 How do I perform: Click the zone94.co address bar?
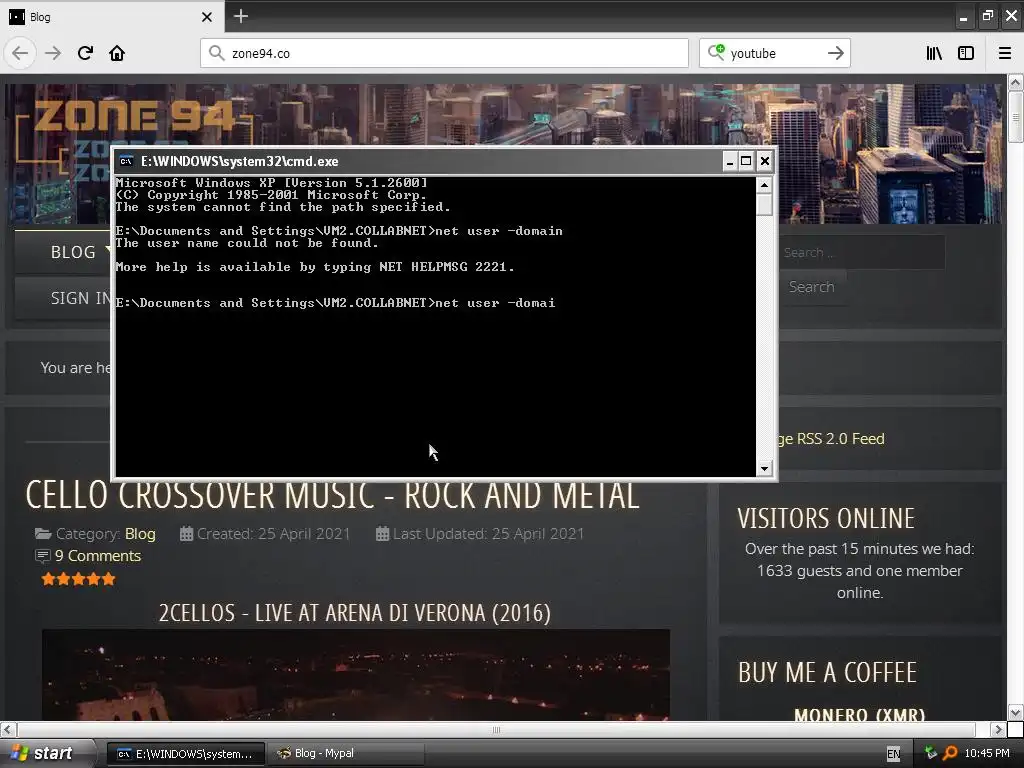tap(444, 53)
